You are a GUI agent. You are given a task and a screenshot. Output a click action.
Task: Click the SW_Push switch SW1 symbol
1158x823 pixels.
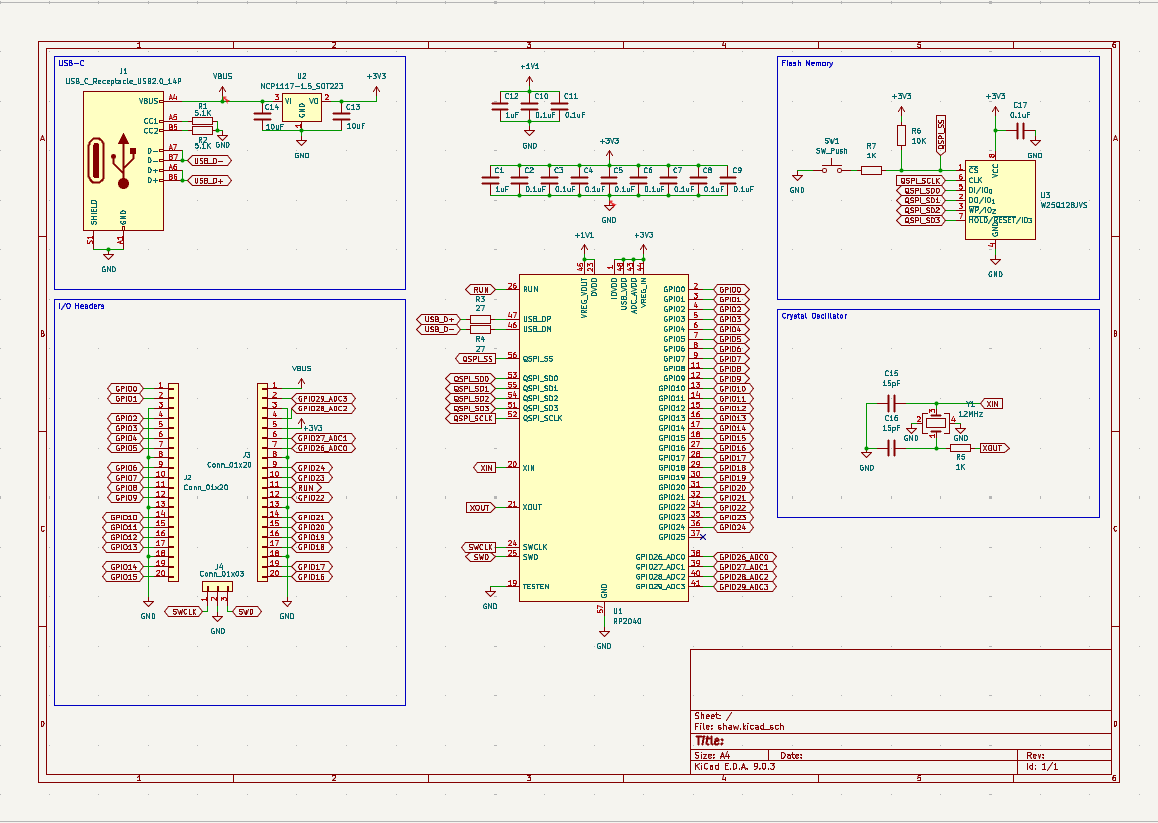tap(832, 170)
